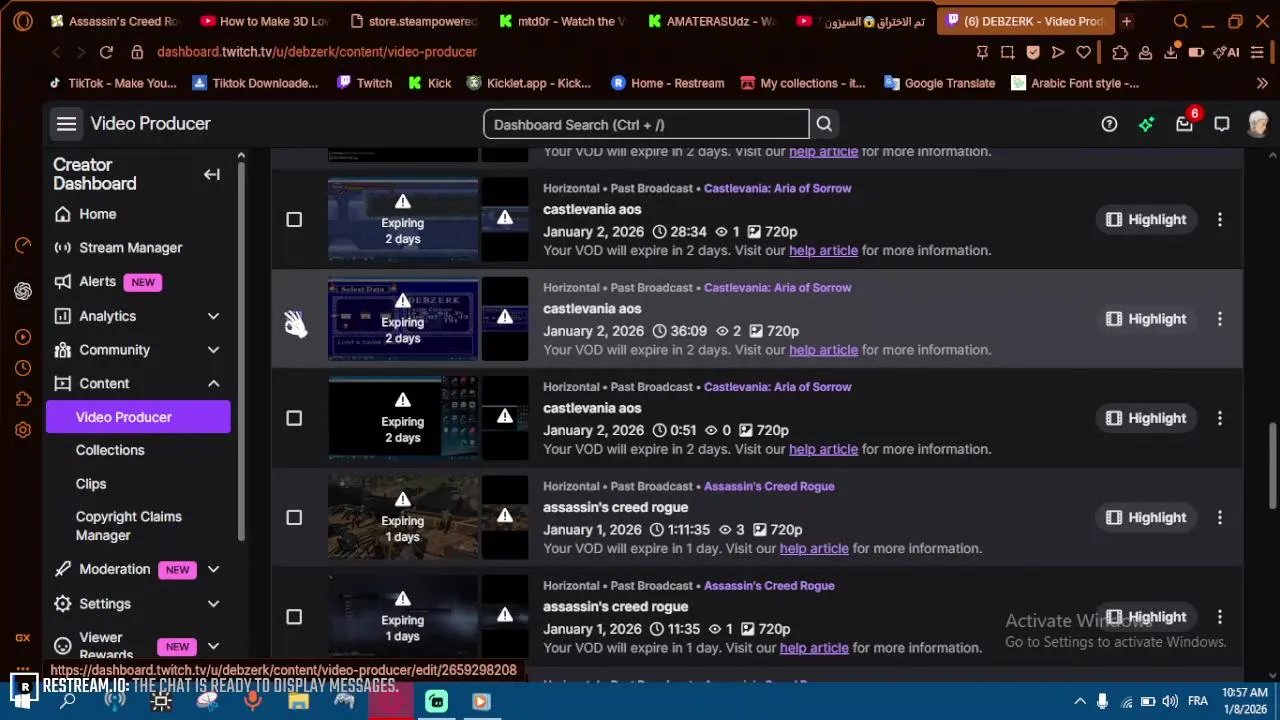
Task: Open more options for castlevania aos 36:09
Action: (1220, 318)
